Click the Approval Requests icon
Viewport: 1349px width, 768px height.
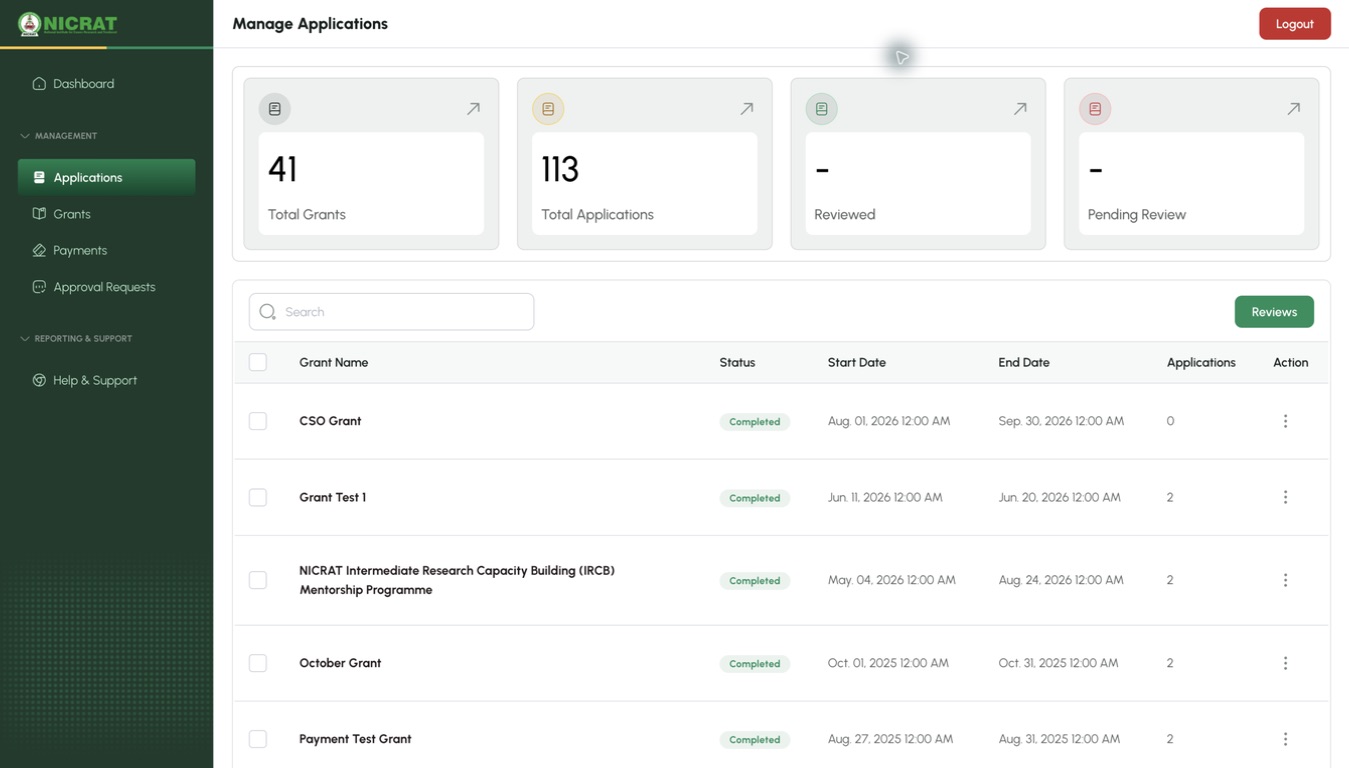(39, 287)
